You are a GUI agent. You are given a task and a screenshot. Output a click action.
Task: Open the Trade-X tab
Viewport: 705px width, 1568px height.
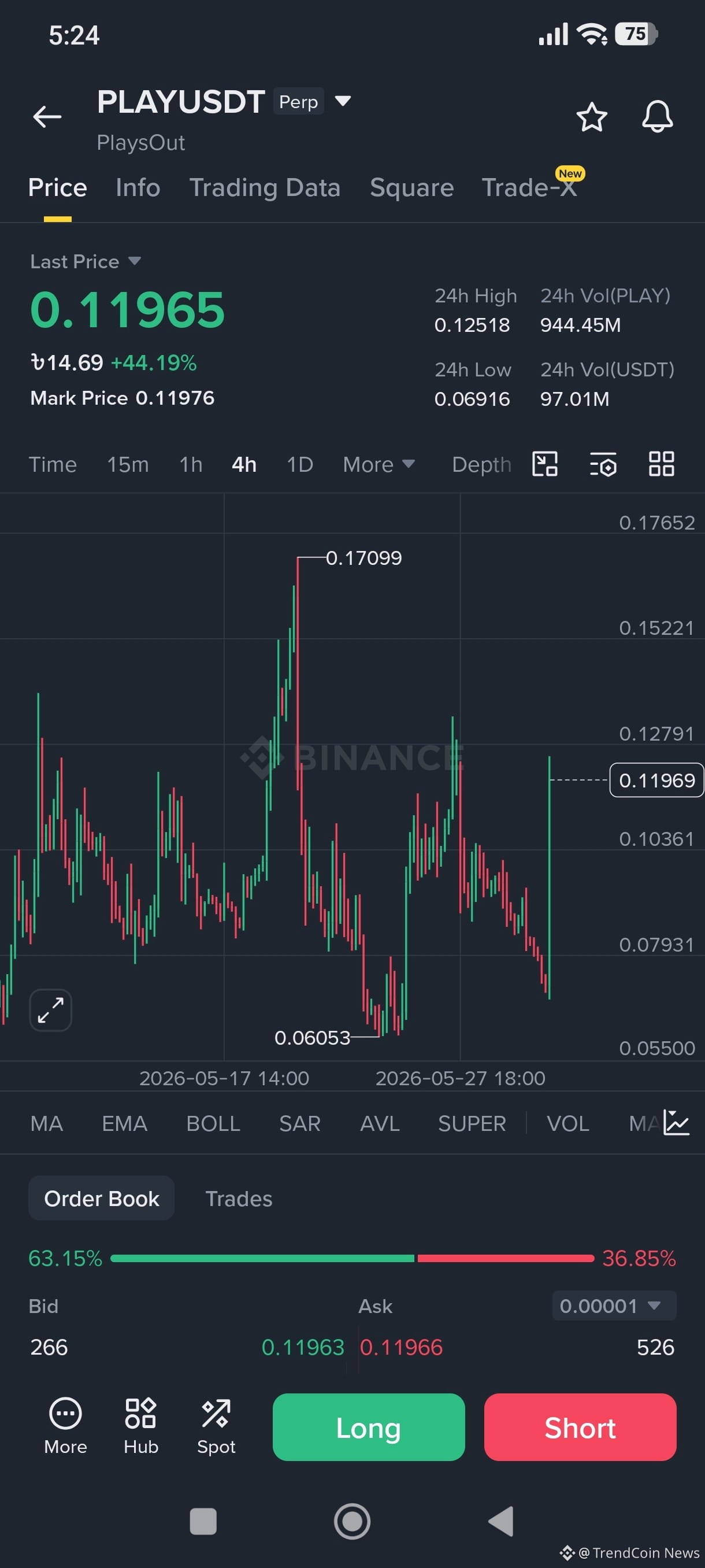pyautogui.click(x=529, y=187)
